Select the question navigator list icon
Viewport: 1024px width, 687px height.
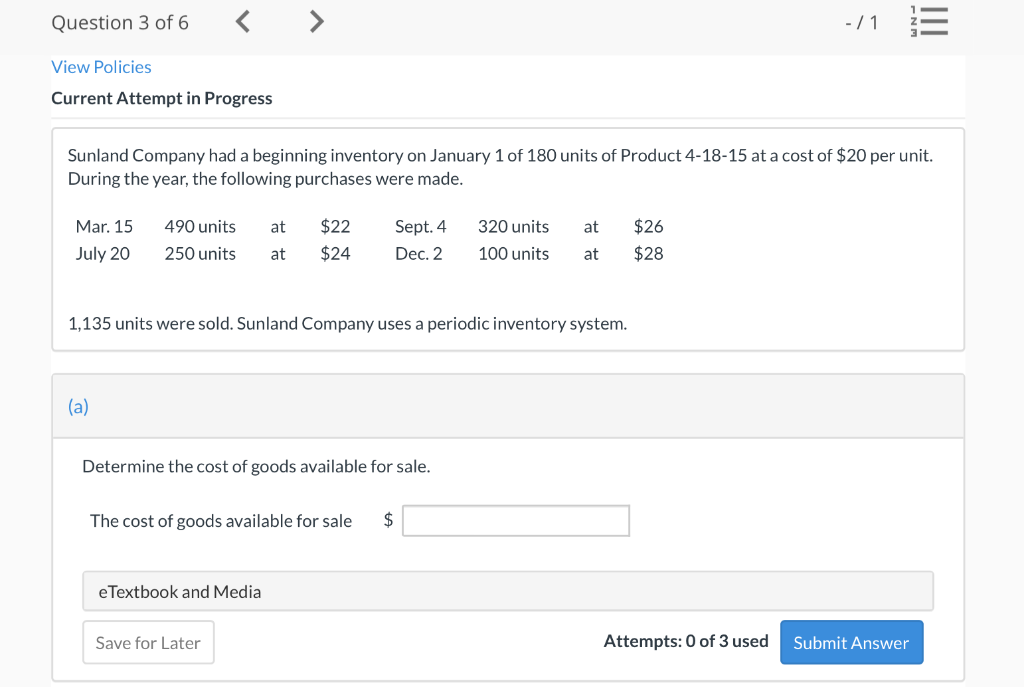click(x=929, y=20)
